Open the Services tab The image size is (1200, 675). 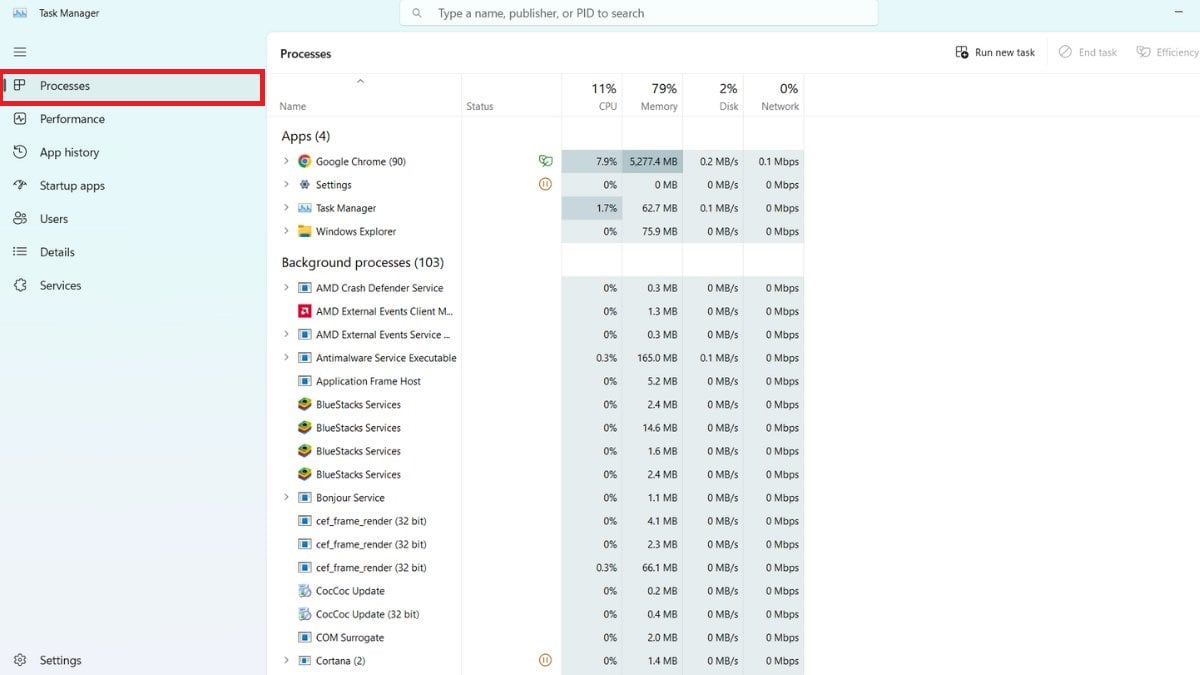pyautogui.click(x=132, y=285)
